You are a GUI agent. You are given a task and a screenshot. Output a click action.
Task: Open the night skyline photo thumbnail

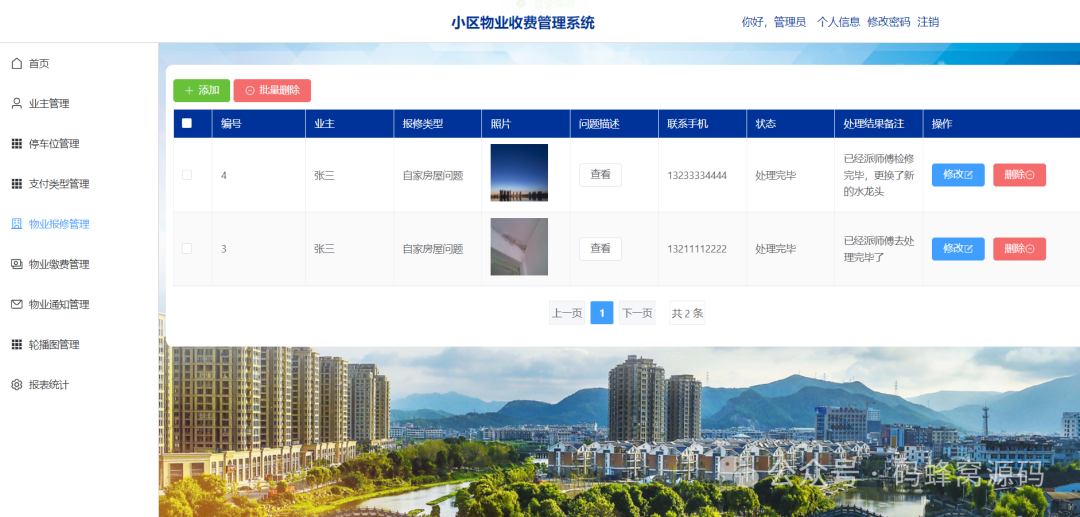point(519,172)
